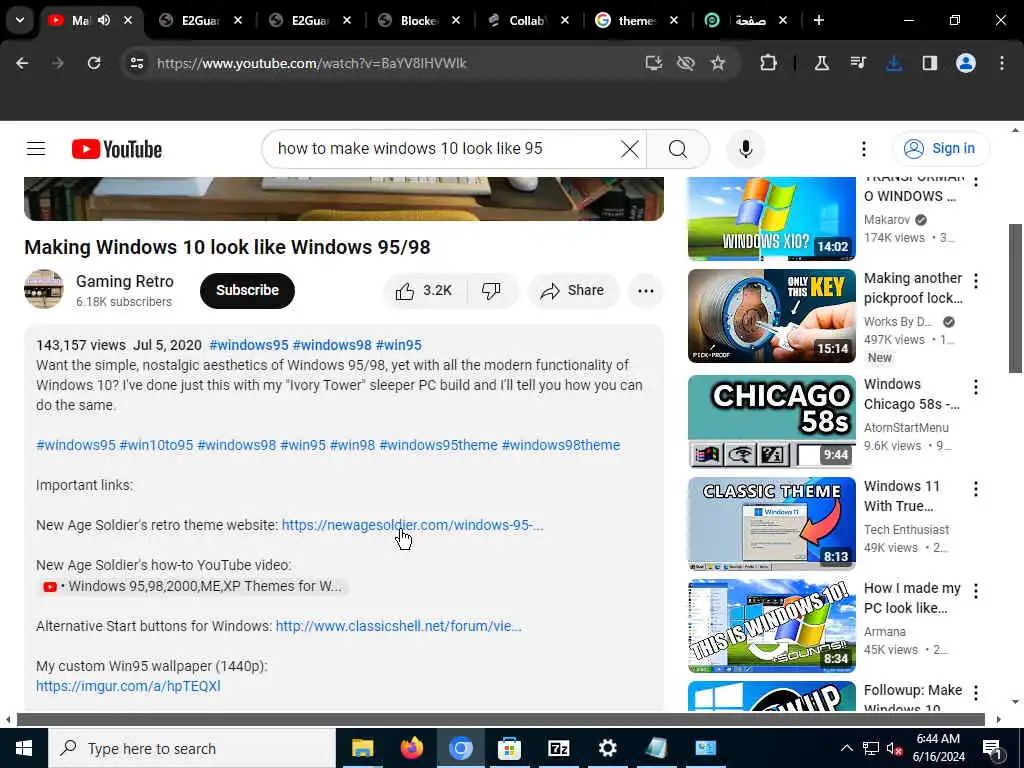The width and height of the screenshot is (1024, 768).
Task: Subscribe to Gaming Retro channel
Action: (x=247, y=291)
